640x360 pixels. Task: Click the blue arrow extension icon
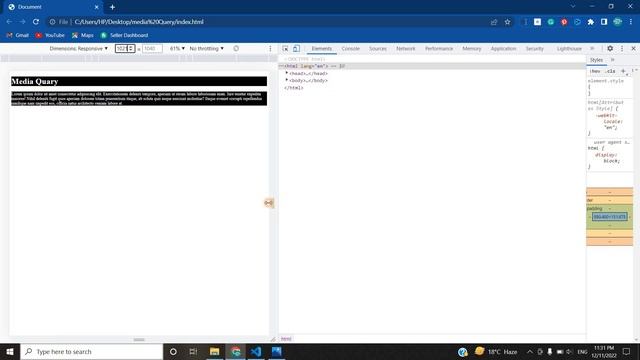578,22
